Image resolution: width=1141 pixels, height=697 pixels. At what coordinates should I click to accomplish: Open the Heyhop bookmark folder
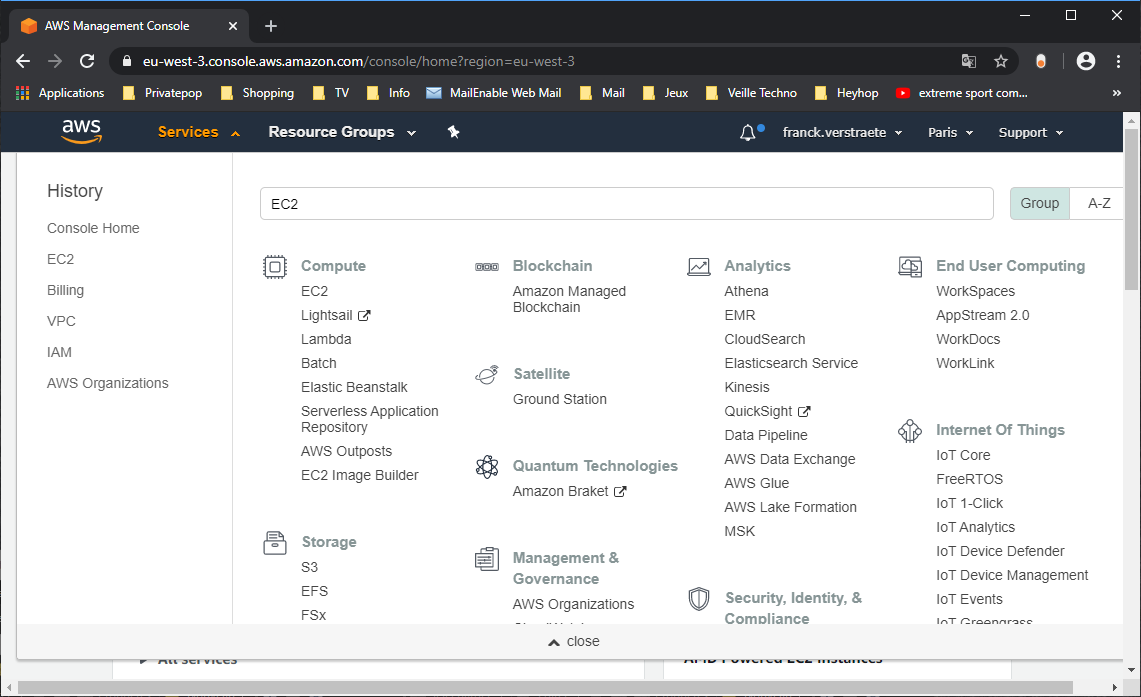pos(846,93)
